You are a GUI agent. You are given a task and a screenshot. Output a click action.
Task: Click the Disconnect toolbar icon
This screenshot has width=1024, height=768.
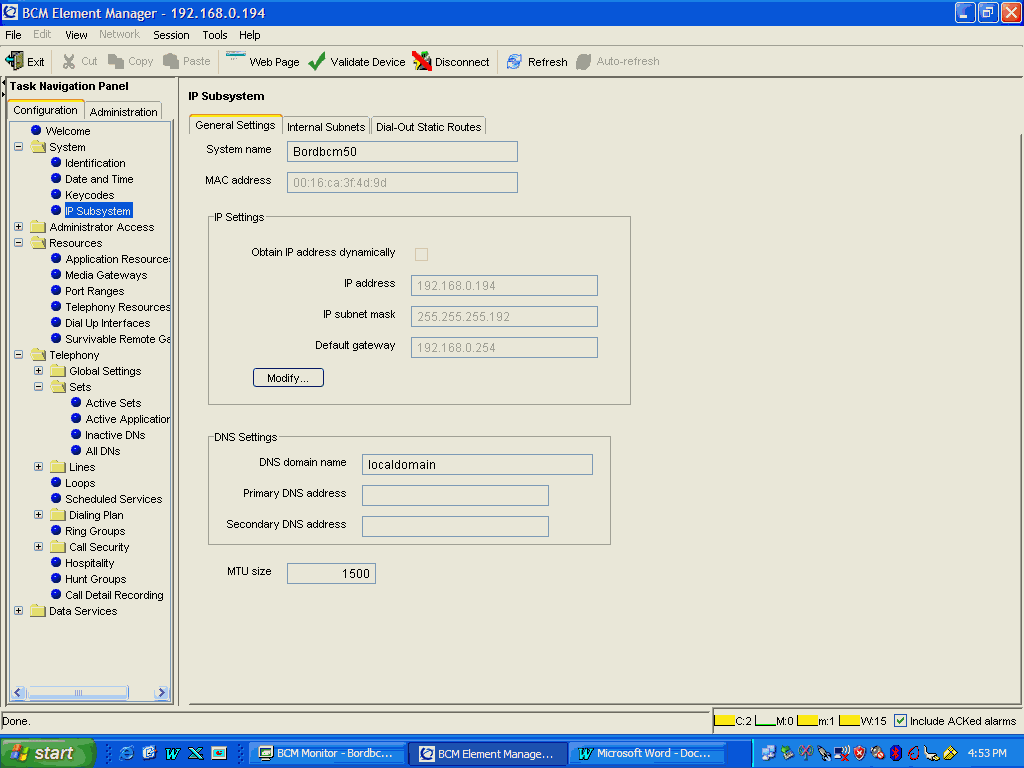[x=422, y=61]
